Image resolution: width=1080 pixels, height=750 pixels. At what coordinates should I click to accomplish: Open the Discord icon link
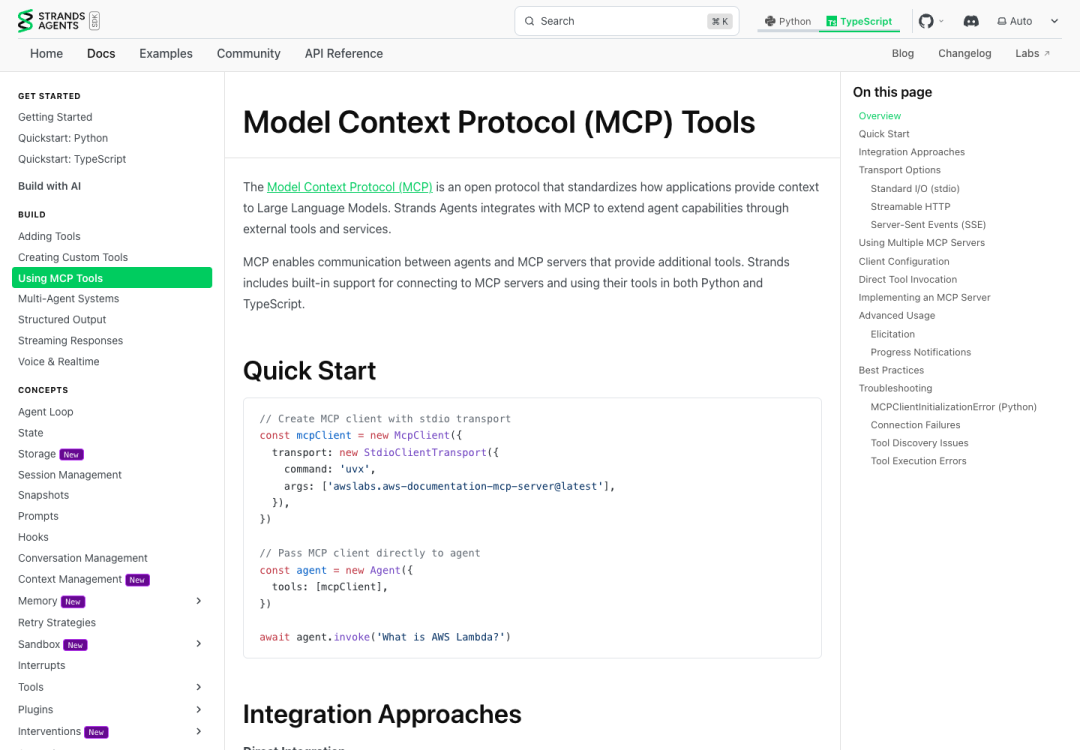(970, 21)
